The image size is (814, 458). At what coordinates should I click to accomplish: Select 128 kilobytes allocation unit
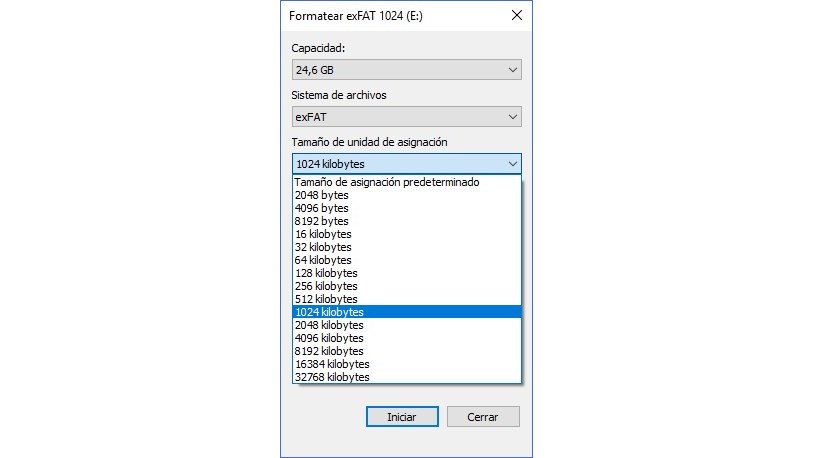click(x=406, y=273)
